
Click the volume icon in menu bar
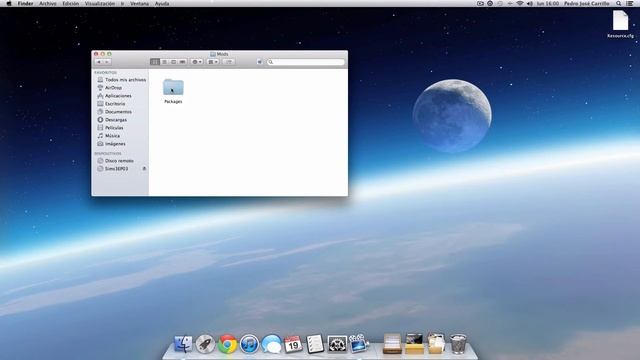[x=530, y=3]
